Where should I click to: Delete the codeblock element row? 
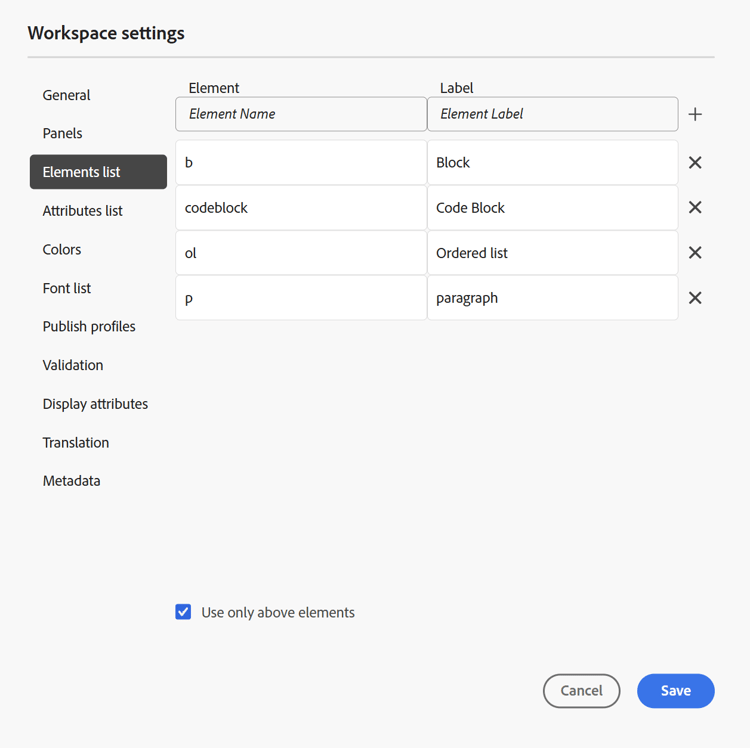coord(695,208)
